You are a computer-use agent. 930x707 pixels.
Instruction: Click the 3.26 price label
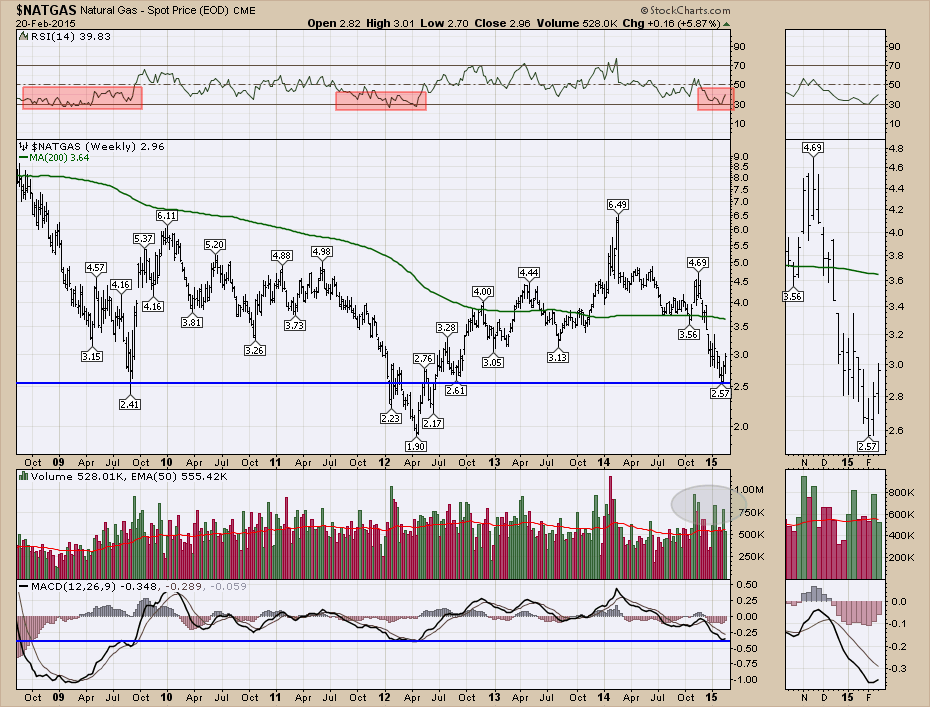[254, 350]
